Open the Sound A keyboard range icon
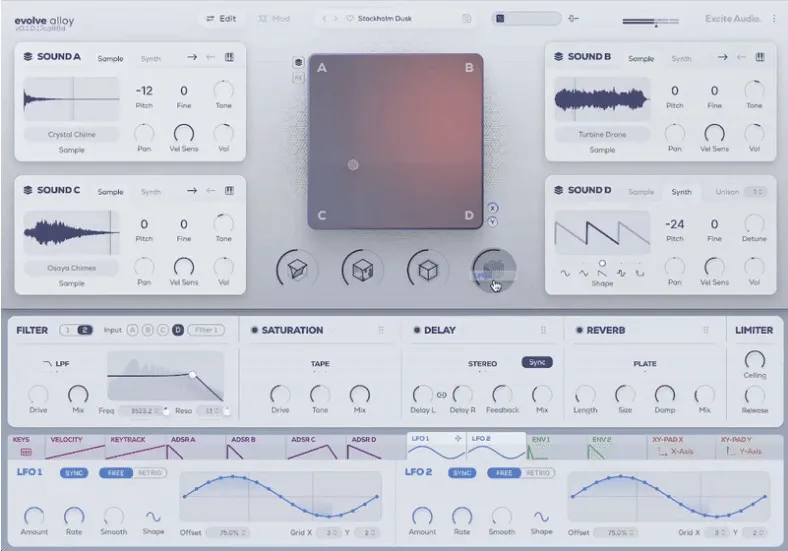The image size is (788, 551). click(229, 57)
